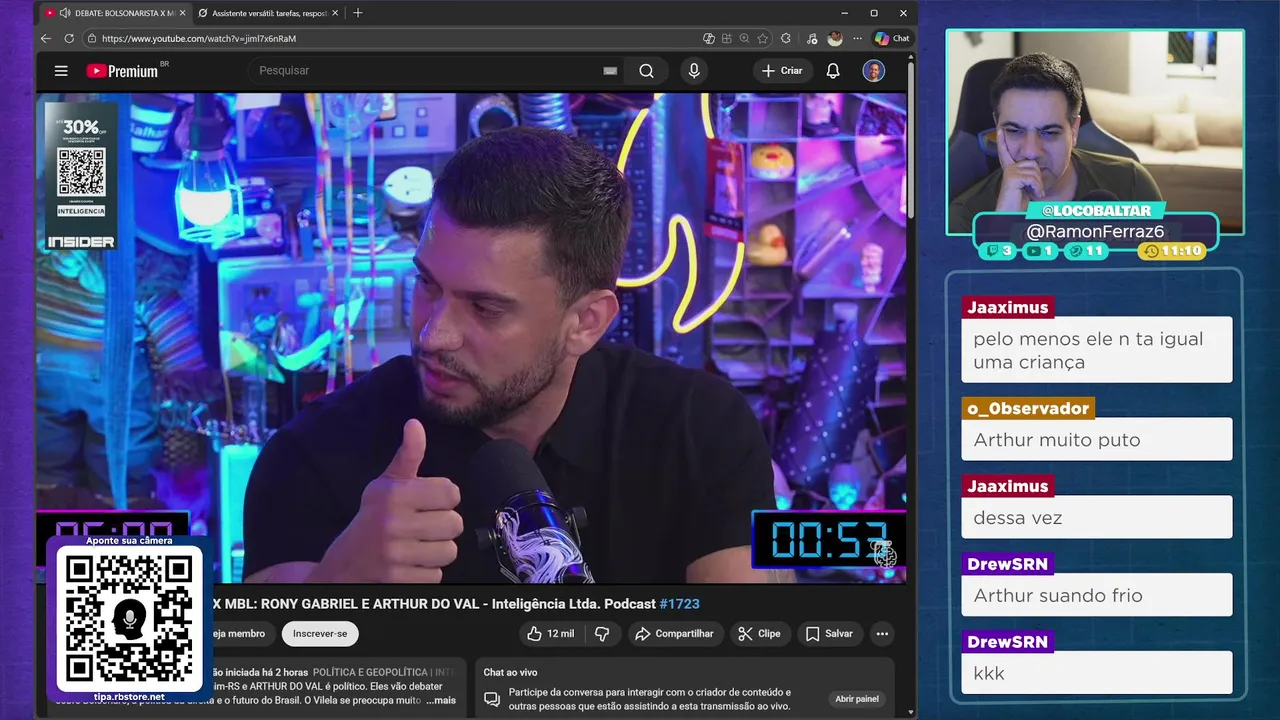Screen dimensions: 1280x720
Task: Go back with browser back arrow
Action: pos(46,38)
